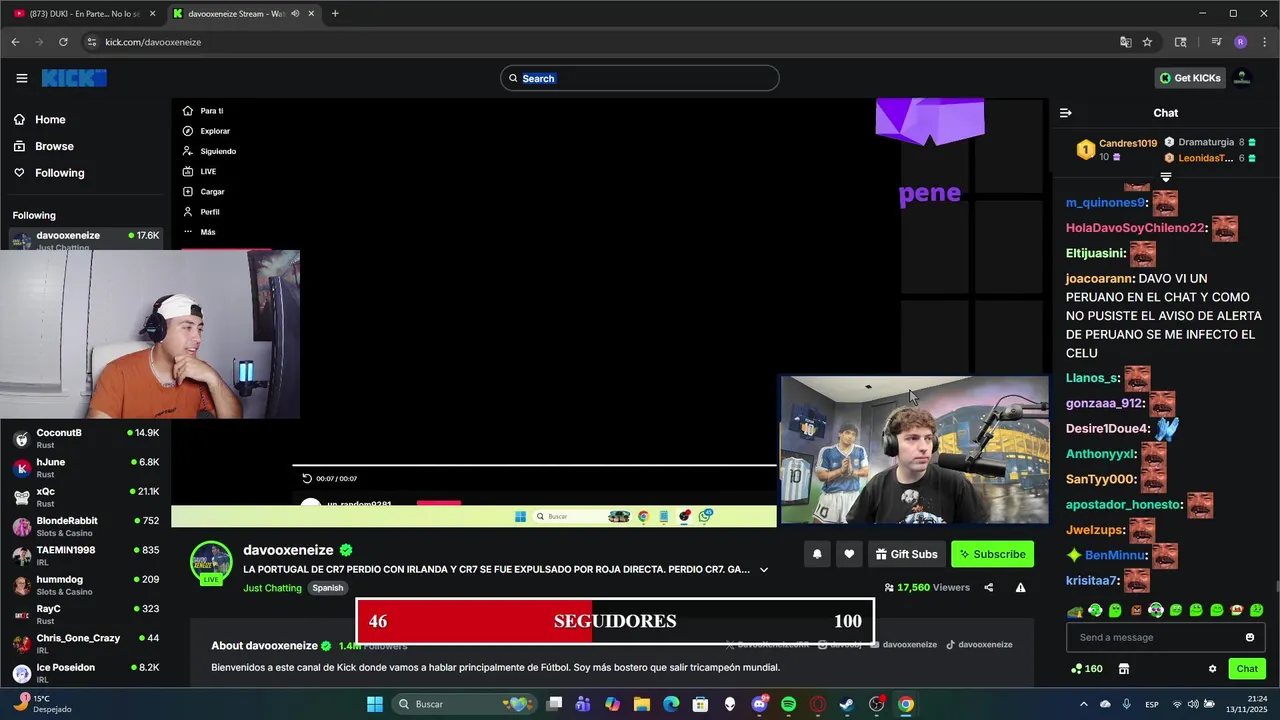
Task: Toggle stream notifications bell
Action: pos(817,554)
